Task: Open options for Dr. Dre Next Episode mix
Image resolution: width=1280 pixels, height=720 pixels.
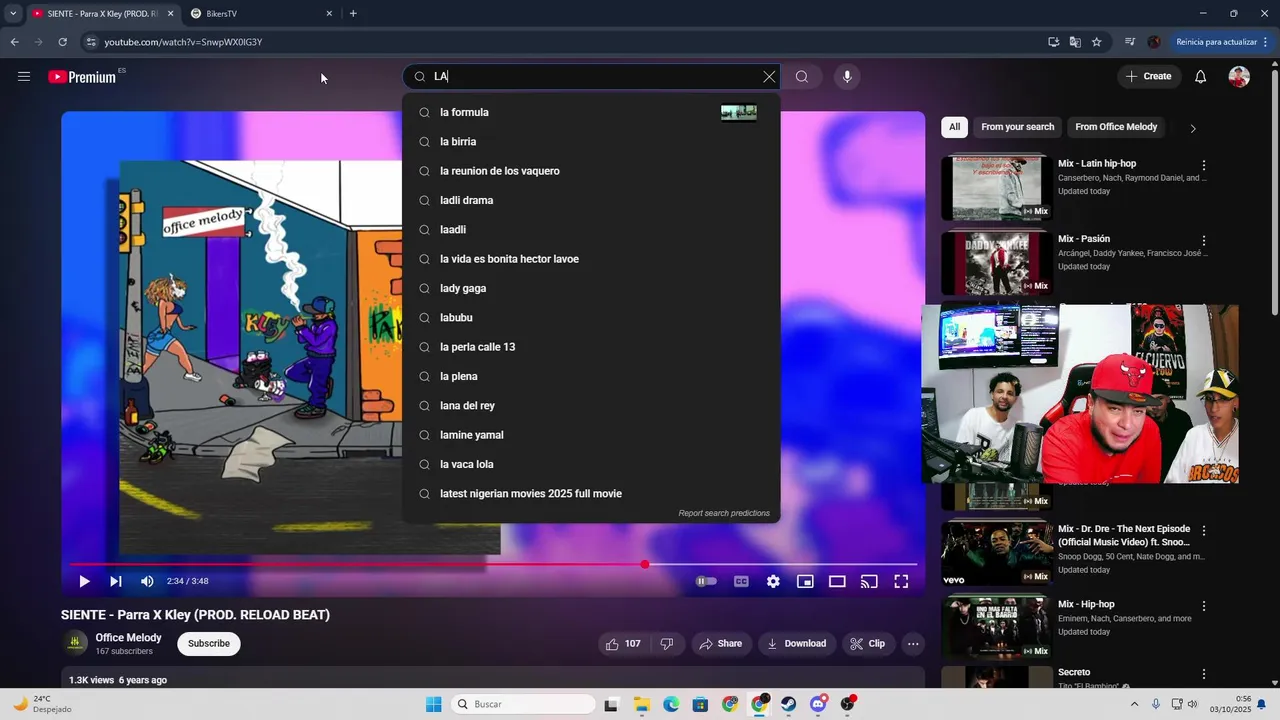Action: (x=1204, y=531)
